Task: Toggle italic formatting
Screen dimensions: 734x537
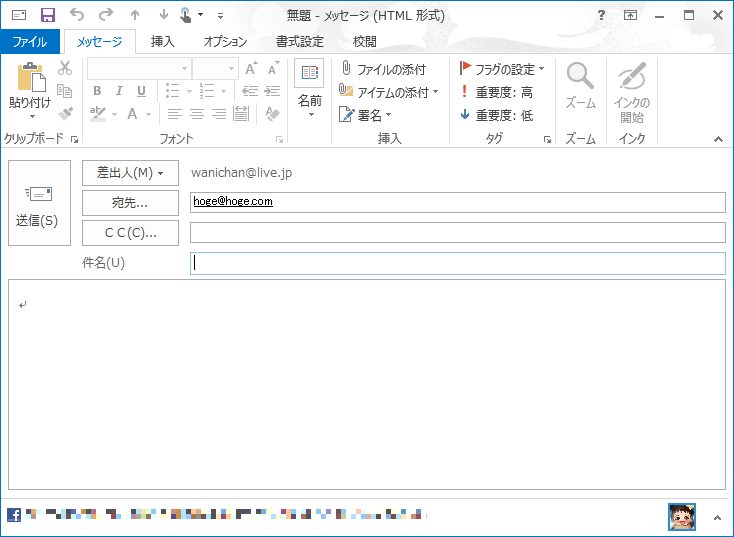Action: 119,91
